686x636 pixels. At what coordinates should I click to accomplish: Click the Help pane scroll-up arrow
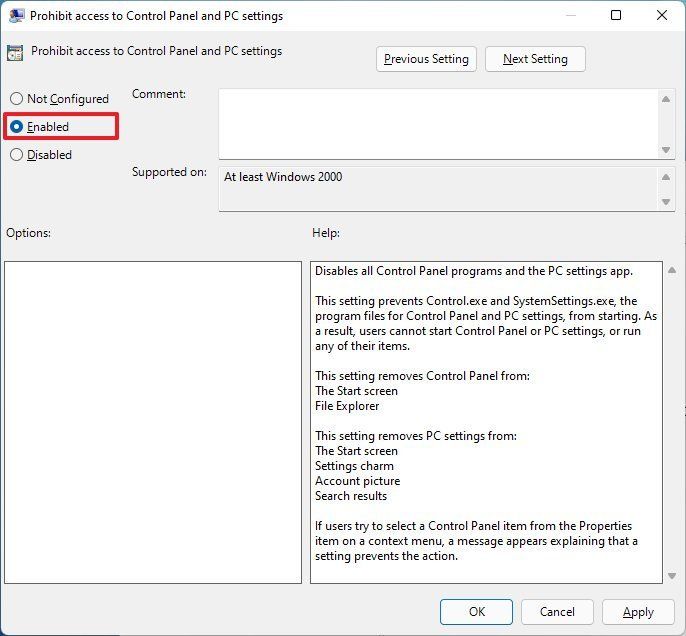pos(672,270)
